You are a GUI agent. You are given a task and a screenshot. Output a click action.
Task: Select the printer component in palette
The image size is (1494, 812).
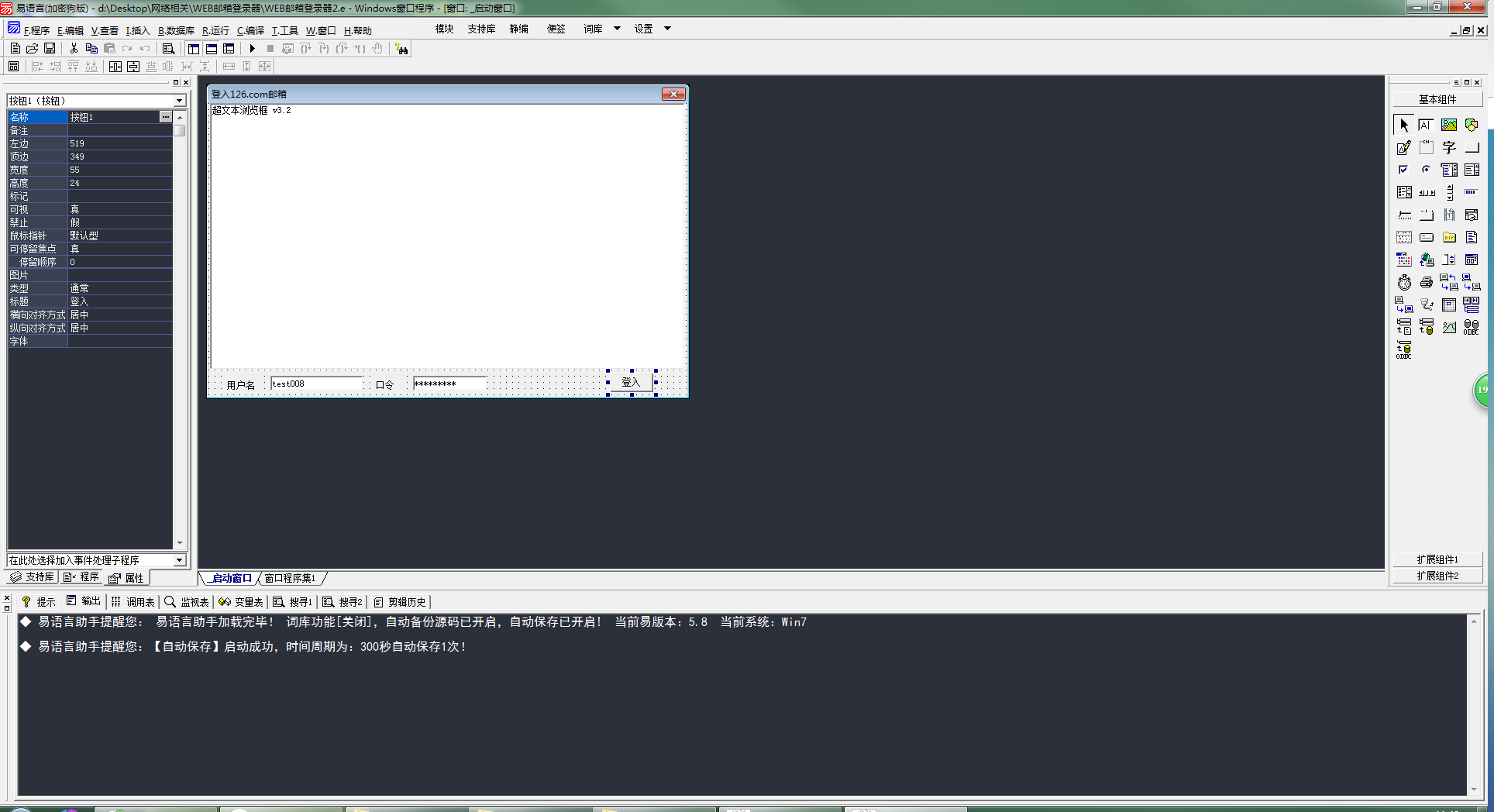point(1427,283)
